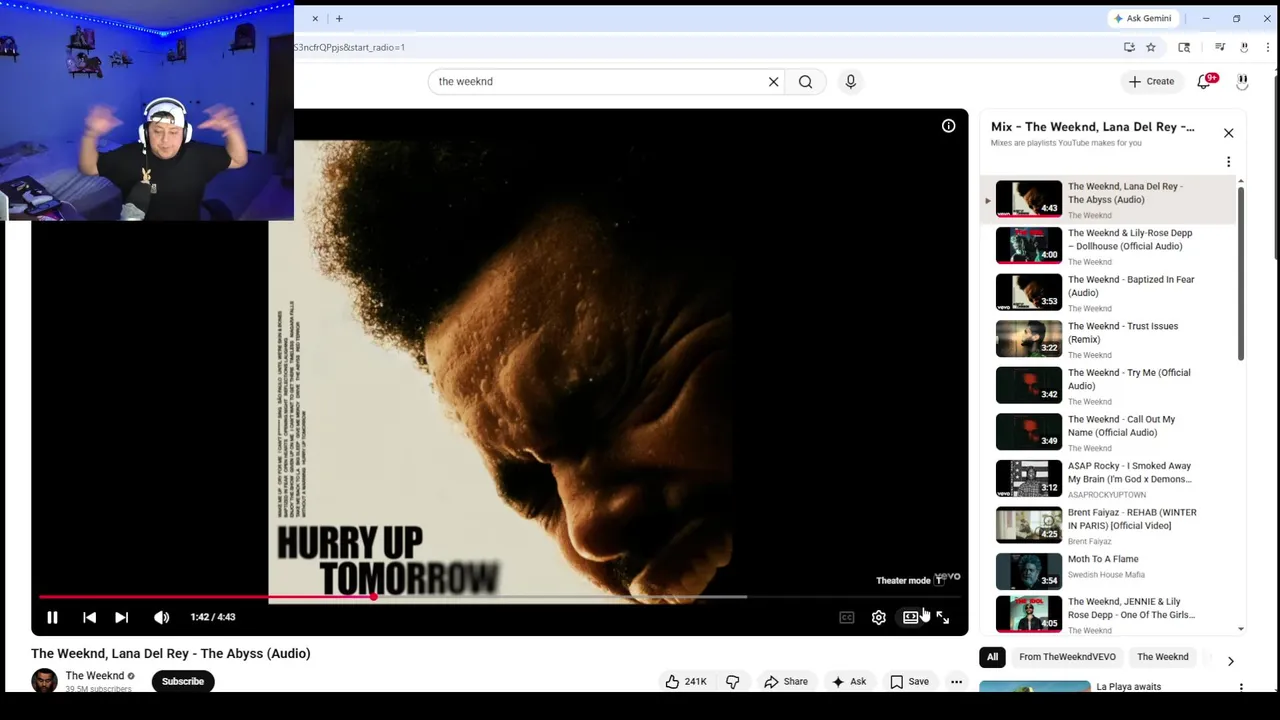Open the Chrome three-dot menu

click(x=1268, y=47)
